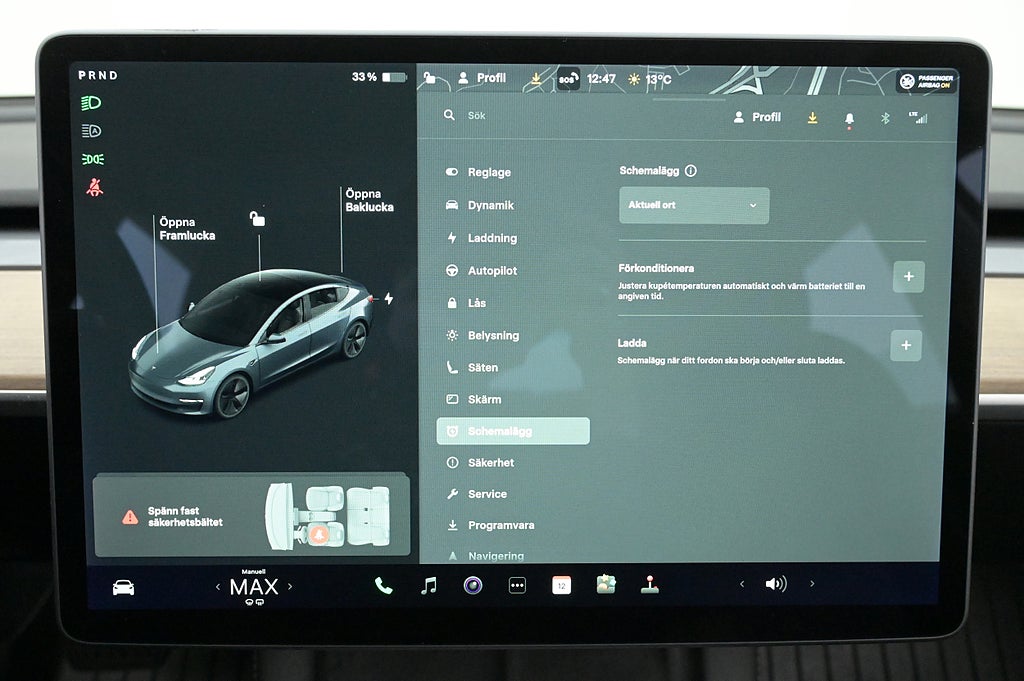Add a Ladda schedule with plus button
This screenshot has height=681, width=1024.
(906, 345)
